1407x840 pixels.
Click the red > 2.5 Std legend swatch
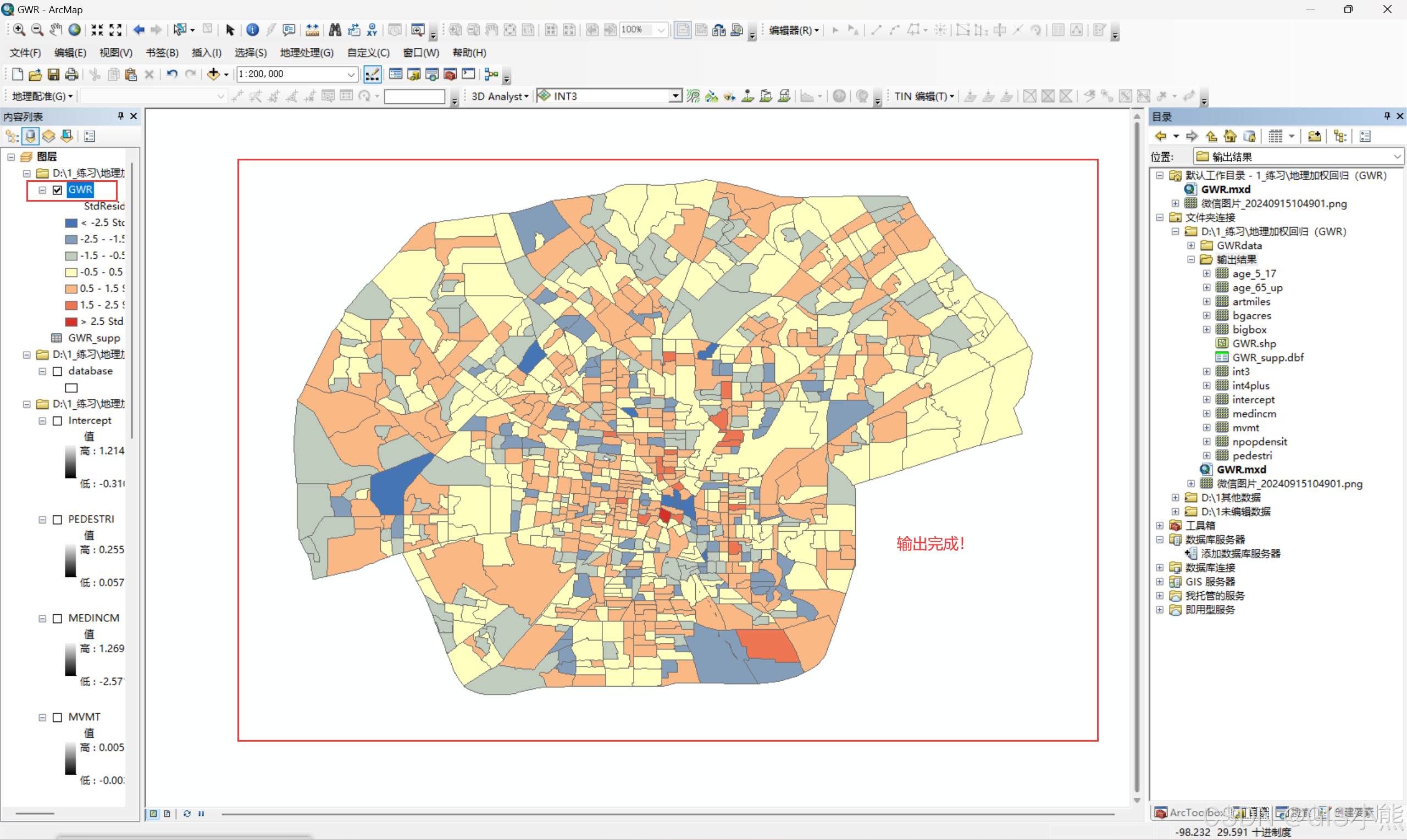71,321
